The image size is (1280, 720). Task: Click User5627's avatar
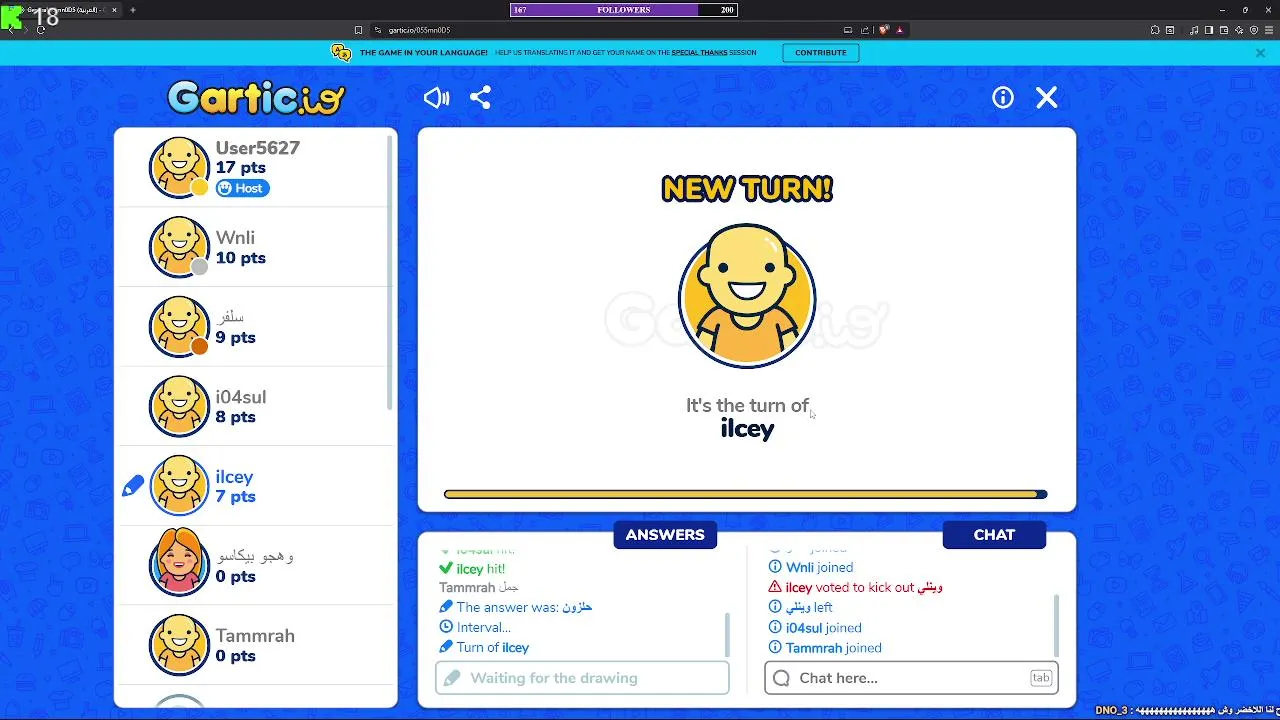click(x=179, y=167)
